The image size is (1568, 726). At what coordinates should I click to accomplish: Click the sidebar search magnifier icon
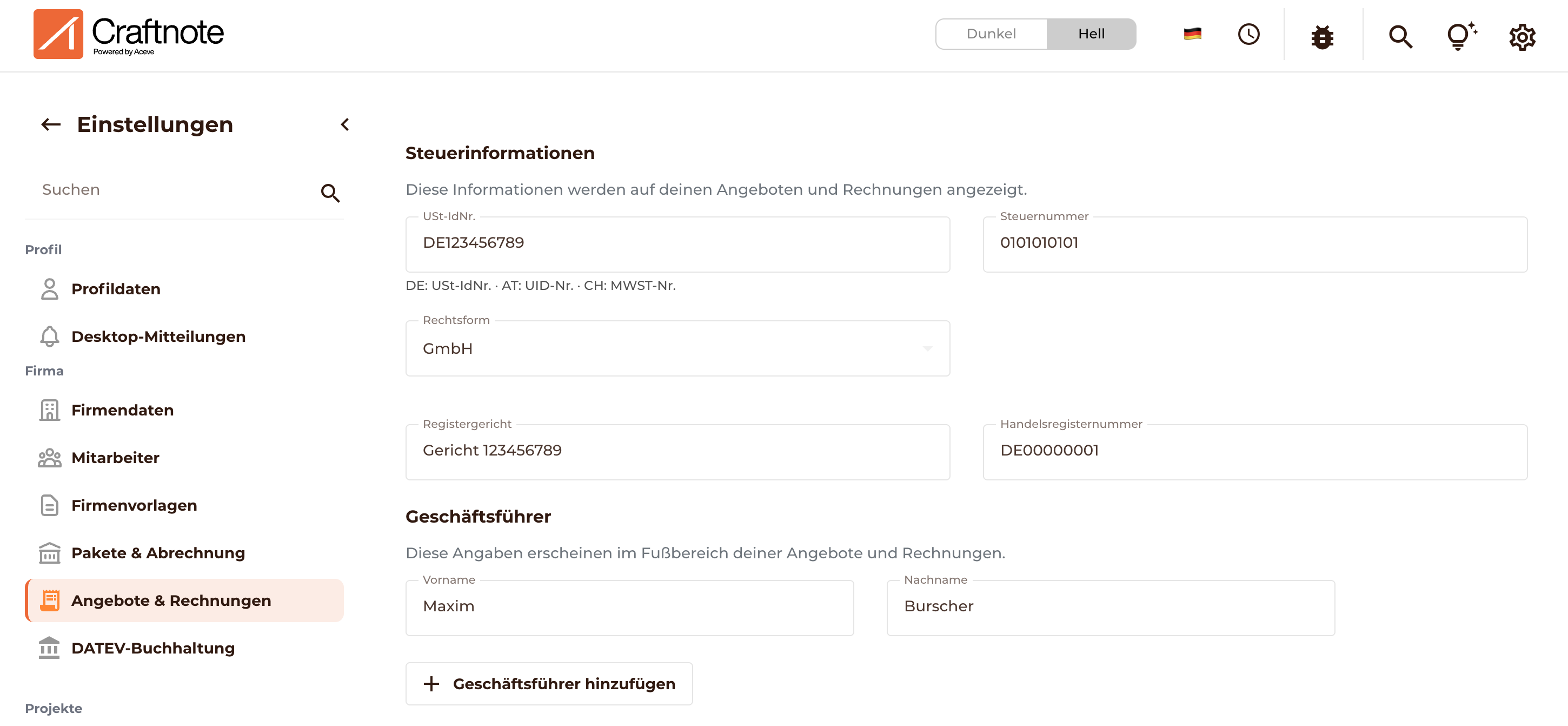point(330,193)
